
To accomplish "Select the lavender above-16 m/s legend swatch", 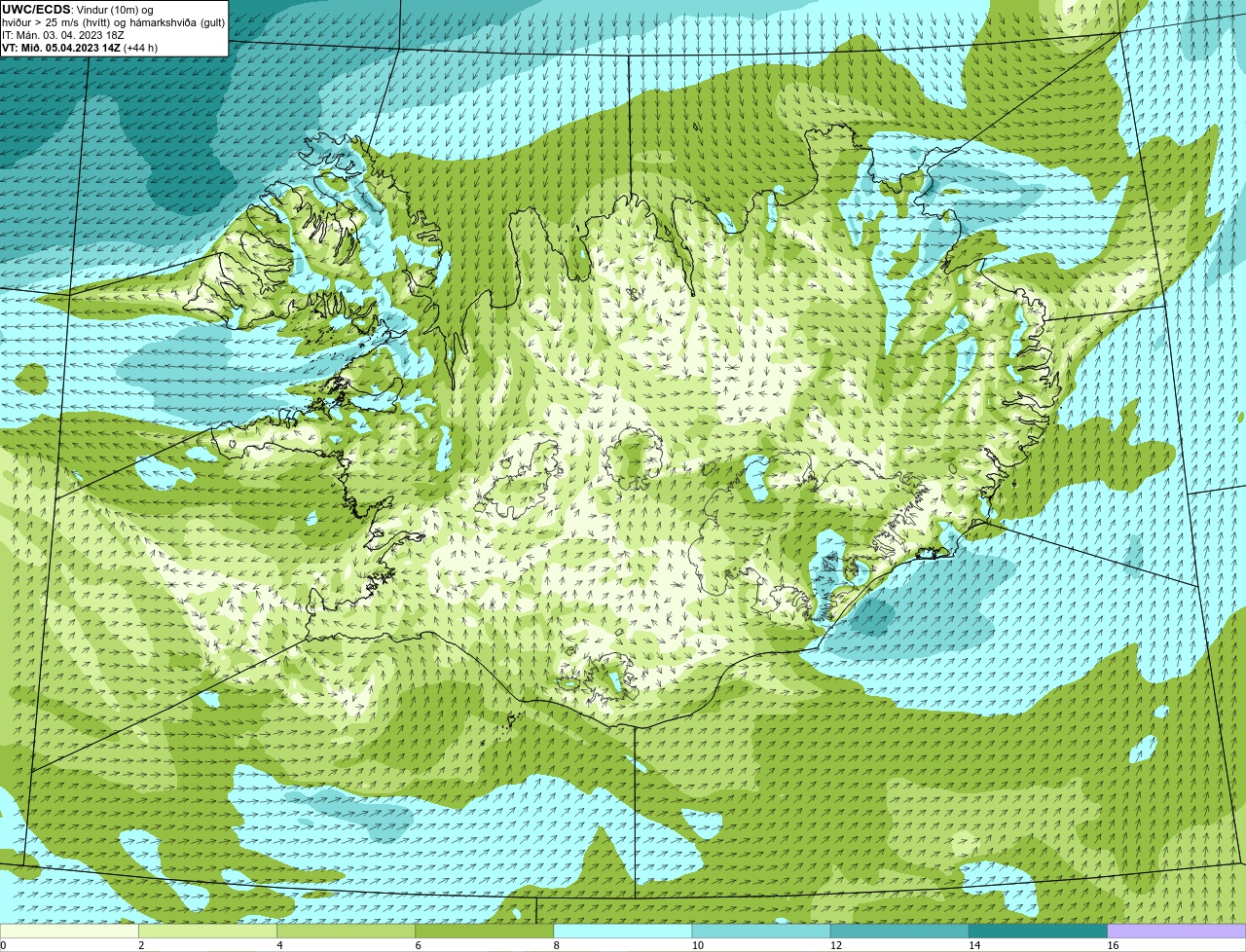I will (1177, 932).
